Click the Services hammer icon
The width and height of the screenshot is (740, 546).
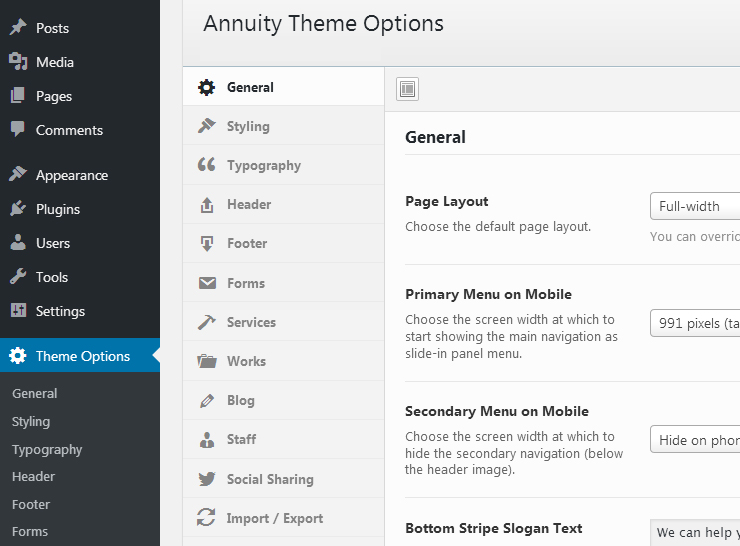click(x=206, y=322)
